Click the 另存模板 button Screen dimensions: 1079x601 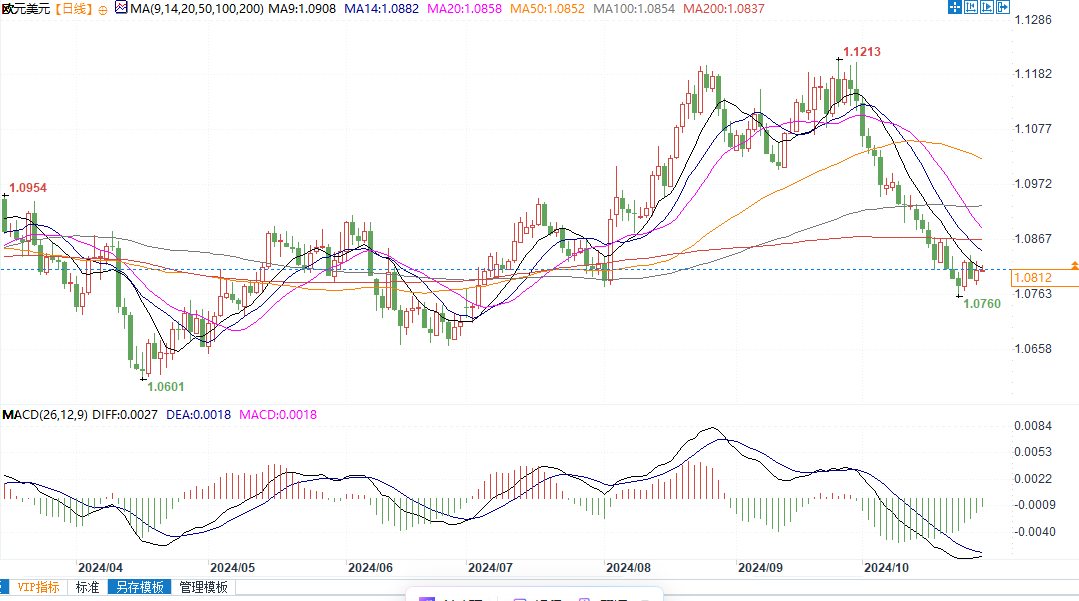point(139,588)
